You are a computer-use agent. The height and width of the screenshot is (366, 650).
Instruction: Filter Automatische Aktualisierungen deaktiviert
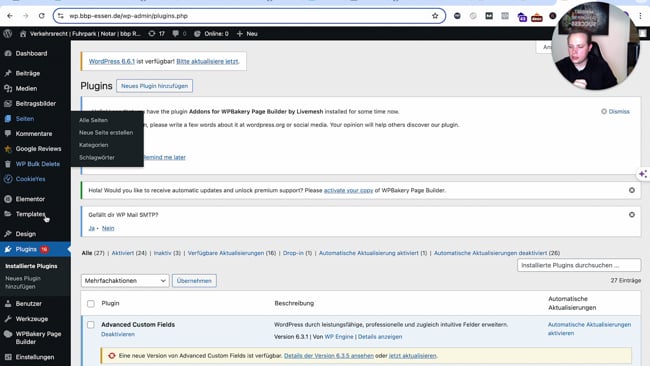[490, 253]
